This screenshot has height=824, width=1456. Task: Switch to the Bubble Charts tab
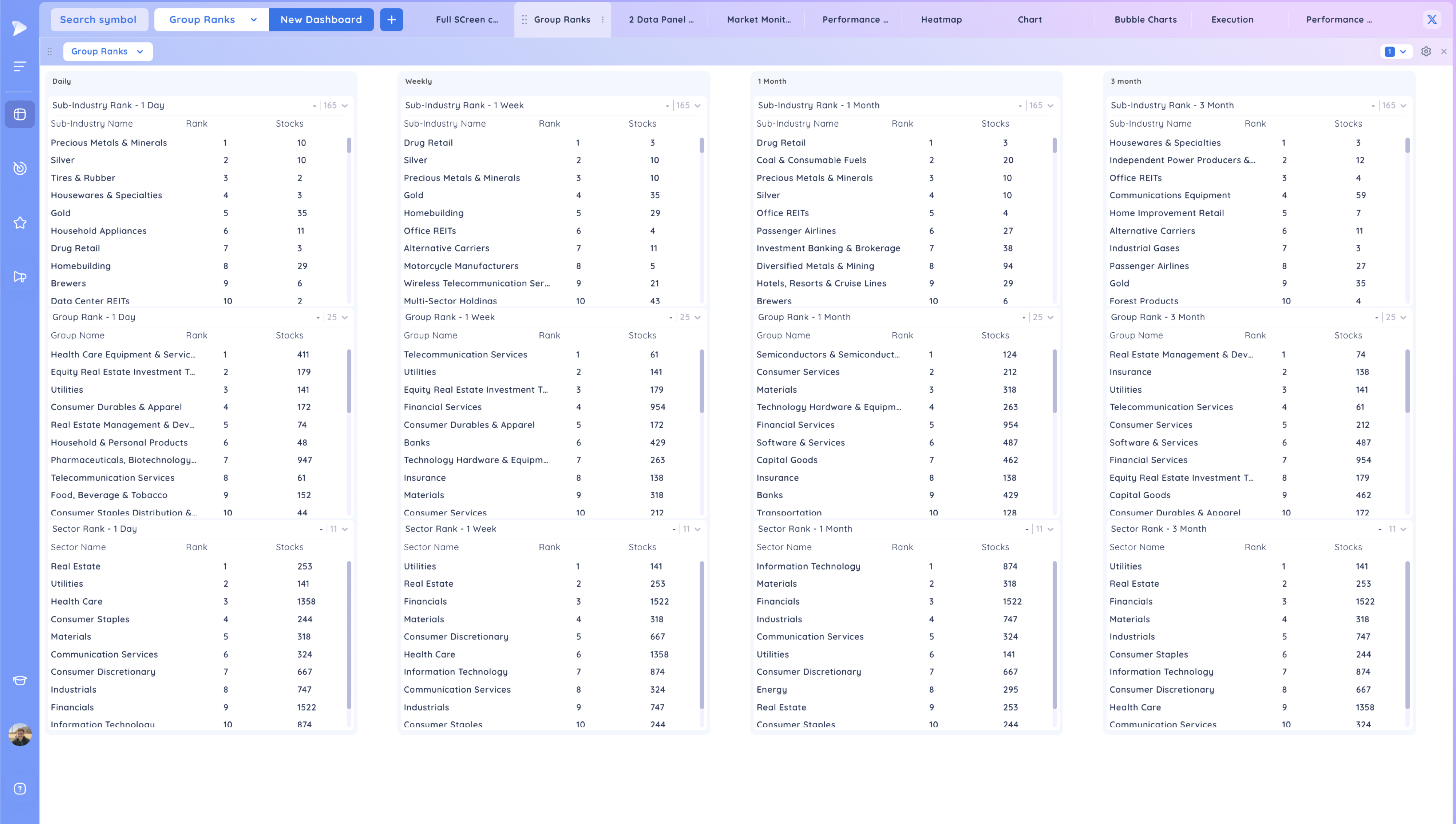1146,20
